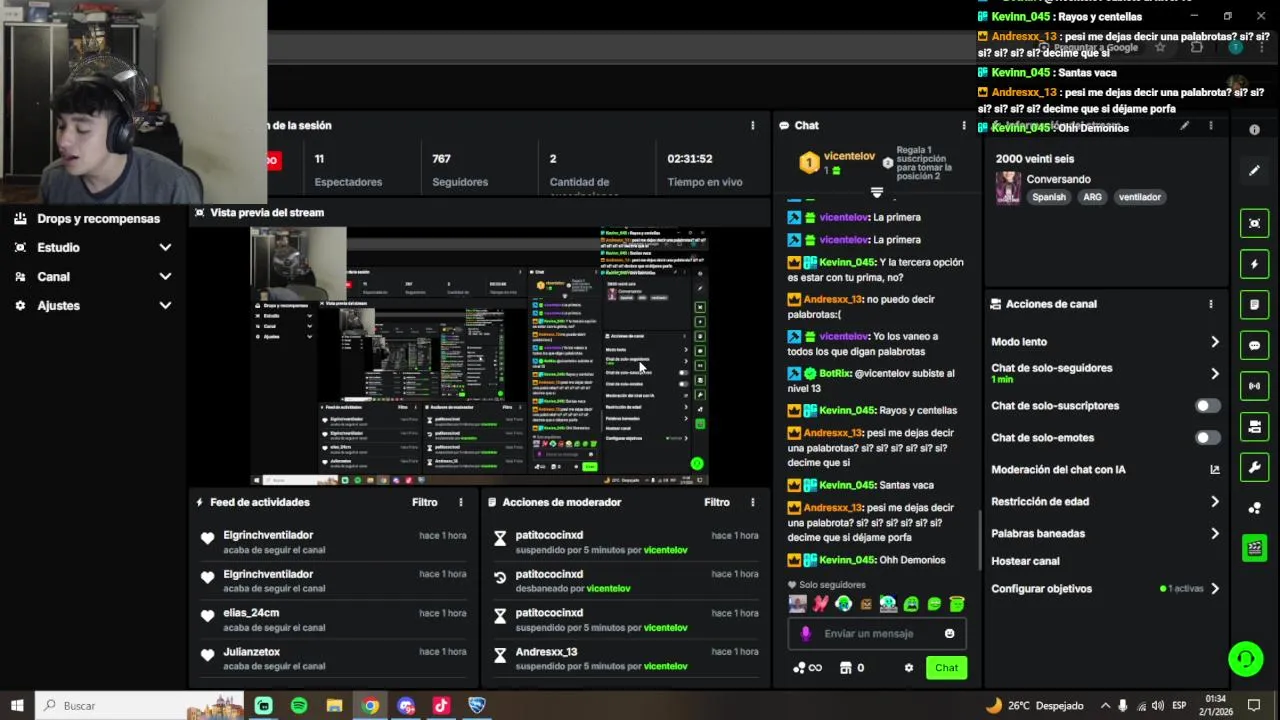The height and width of the screenshot is (720, 1280).
Task: Expand the collapsed chat leaderboard arrow
Action: click(877, 192)
